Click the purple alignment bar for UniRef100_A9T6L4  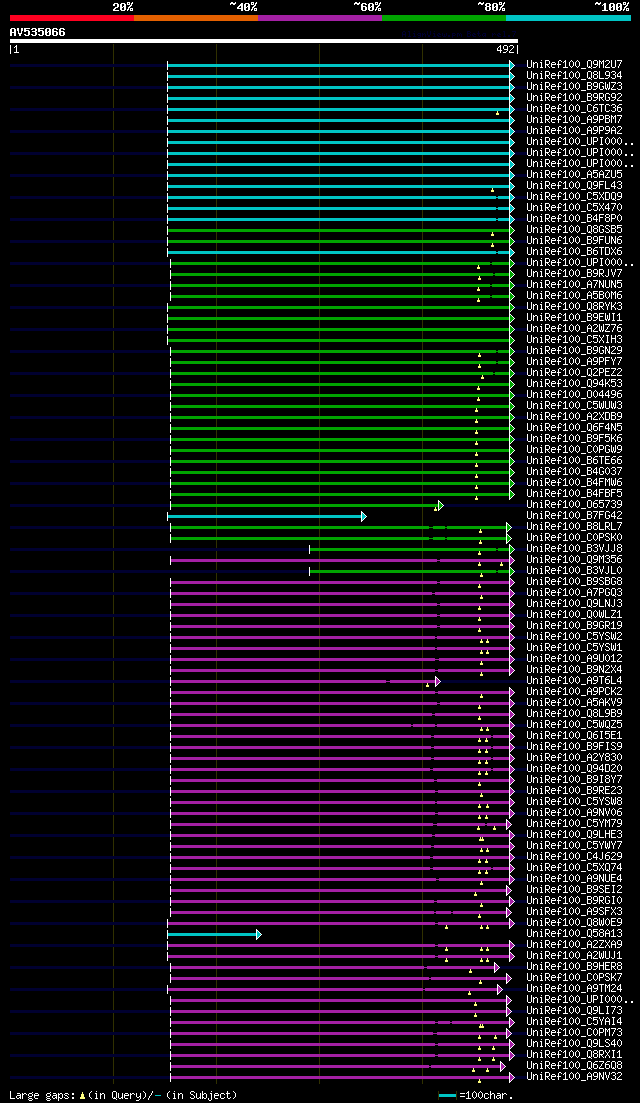coord(305,681)
